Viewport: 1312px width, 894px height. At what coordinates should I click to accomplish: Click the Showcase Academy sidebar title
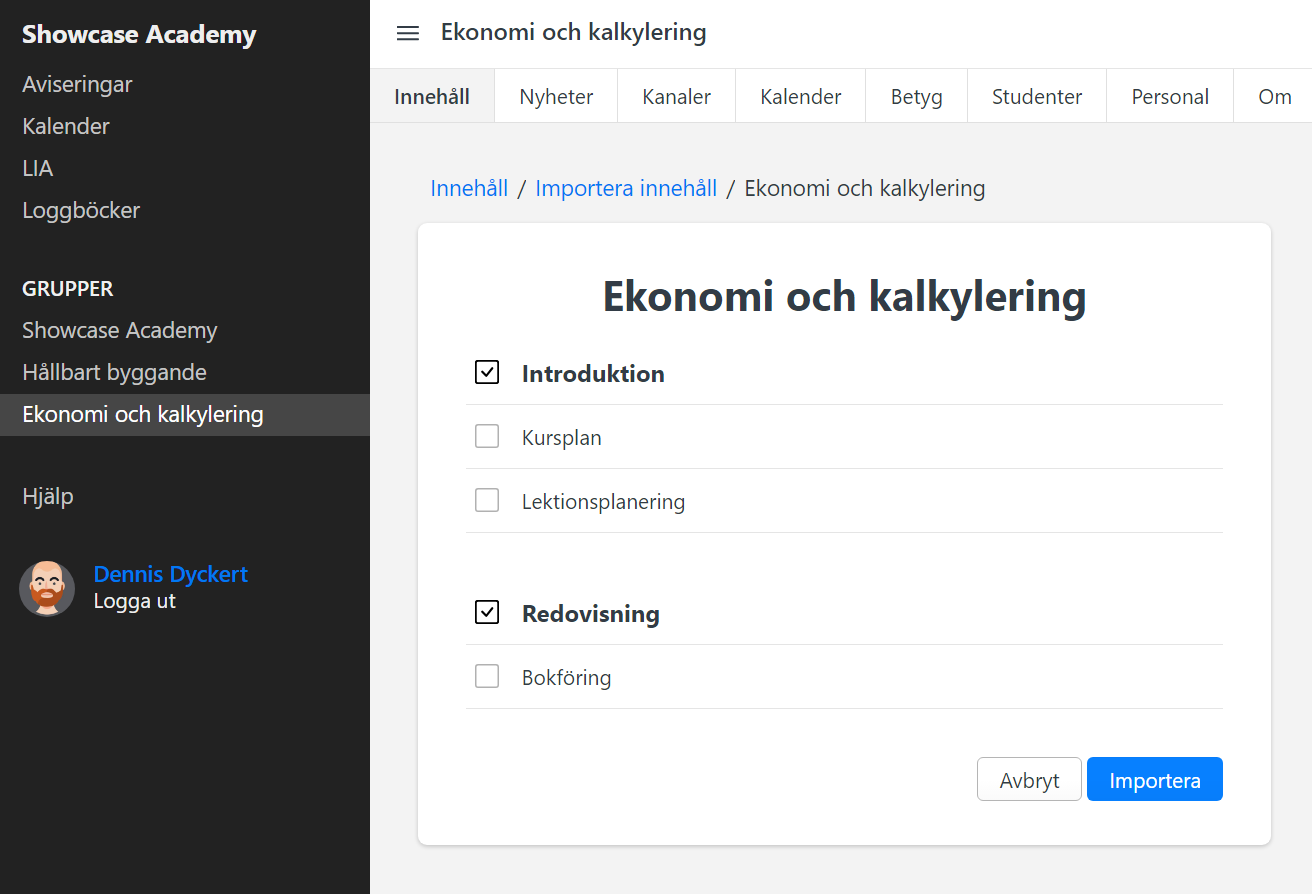coord(139,34)
